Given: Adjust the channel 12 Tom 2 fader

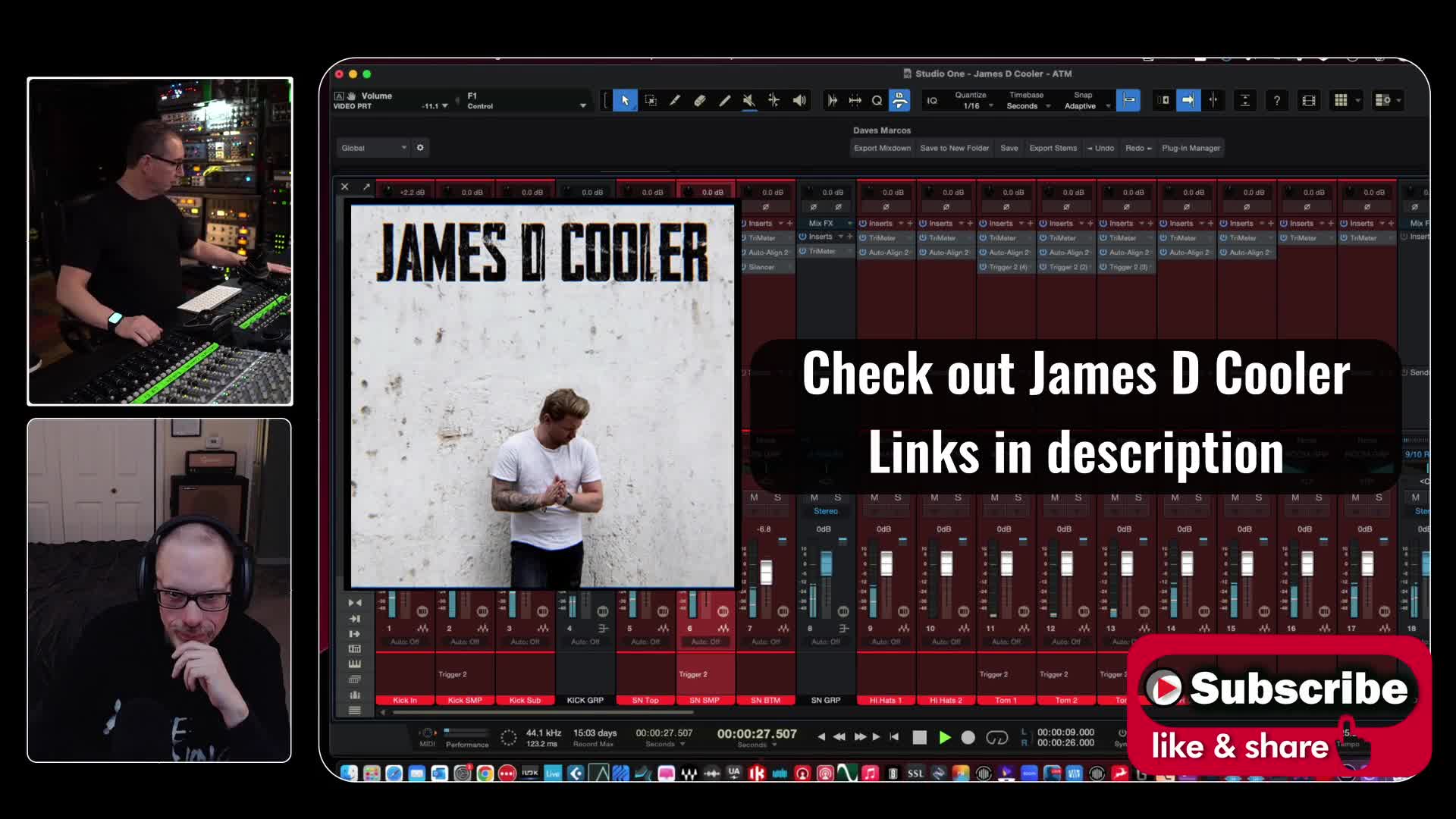Looking at the screenshot, I should point(1067,563).
